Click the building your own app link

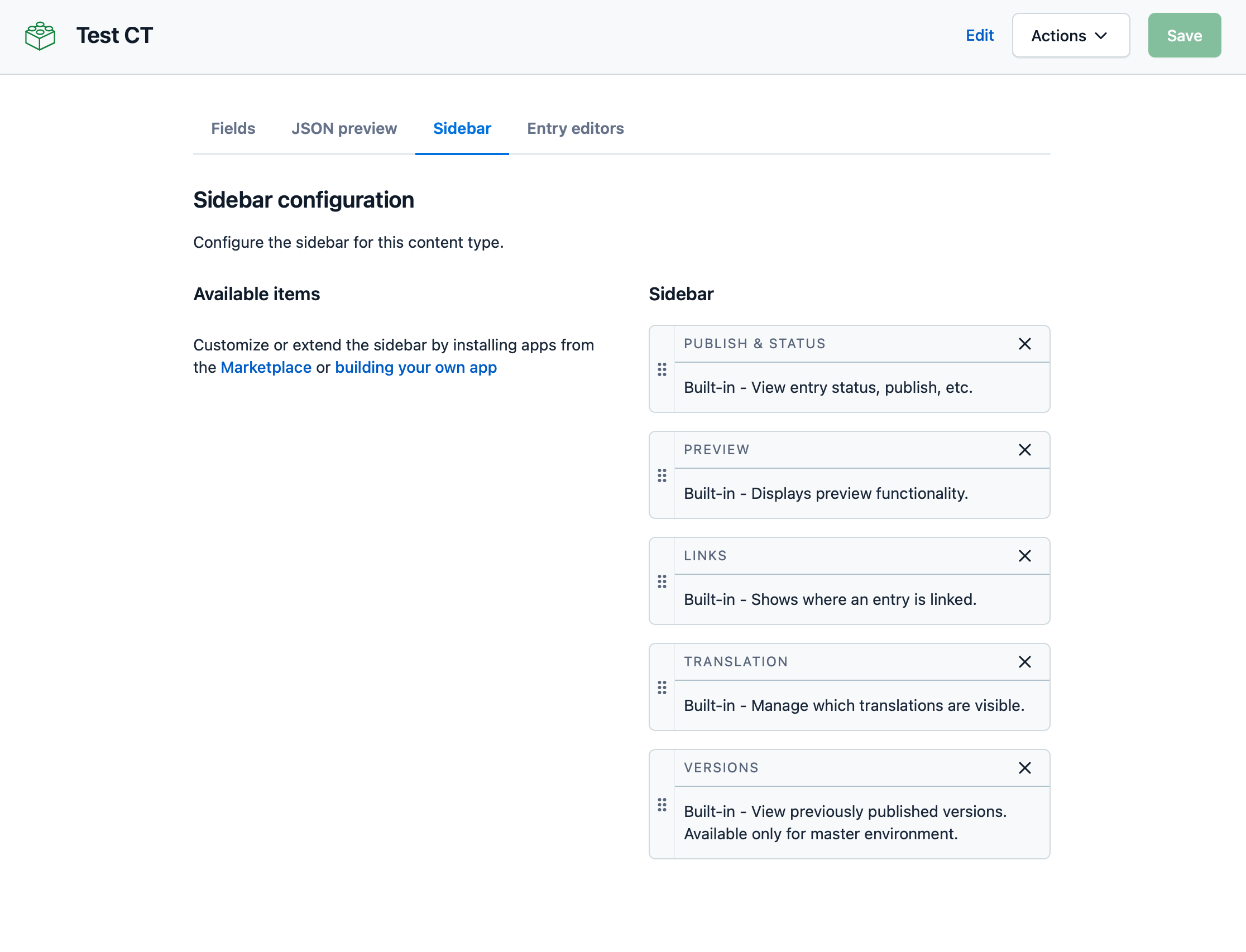(x=415, y=367)
